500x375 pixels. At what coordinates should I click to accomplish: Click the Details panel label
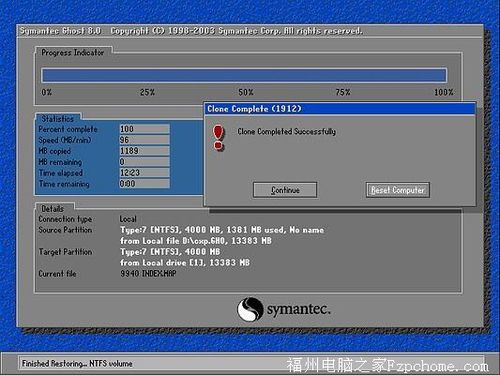[52, 209]
